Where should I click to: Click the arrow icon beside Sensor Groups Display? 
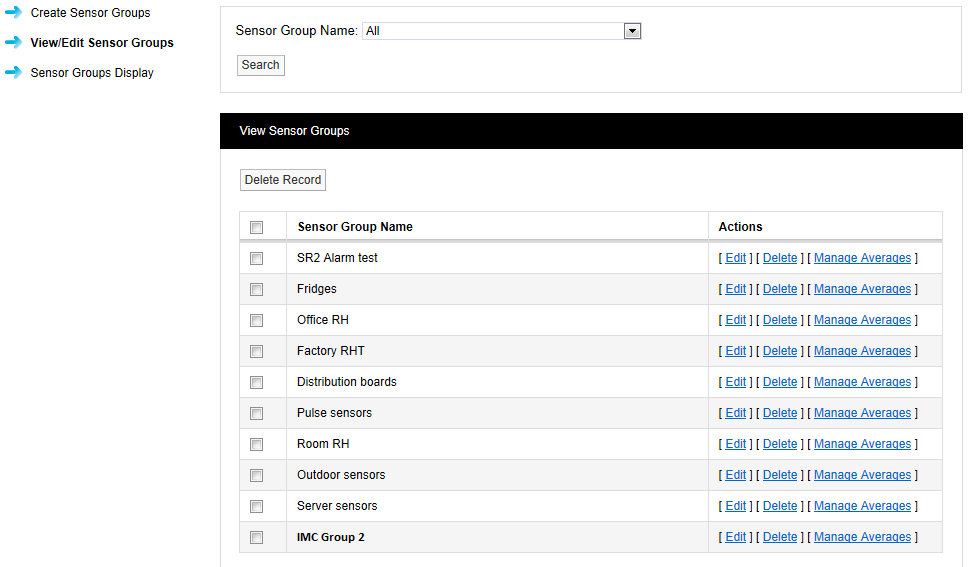[x=13, y=73]
